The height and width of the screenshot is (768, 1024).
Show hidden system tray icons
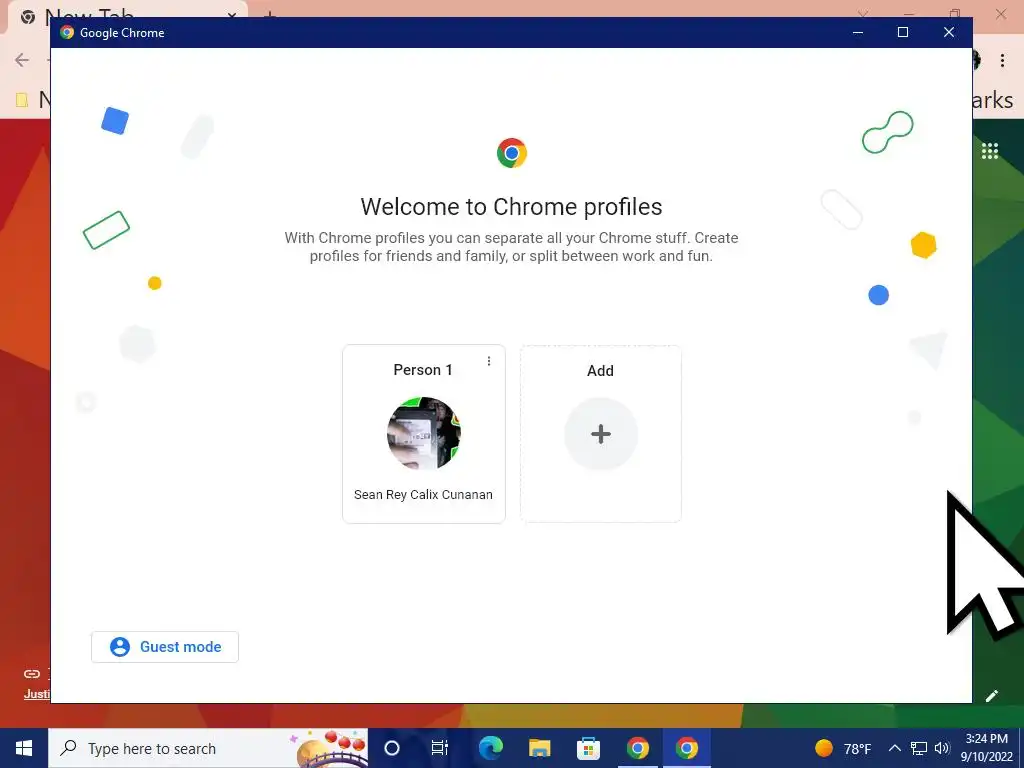895,748
